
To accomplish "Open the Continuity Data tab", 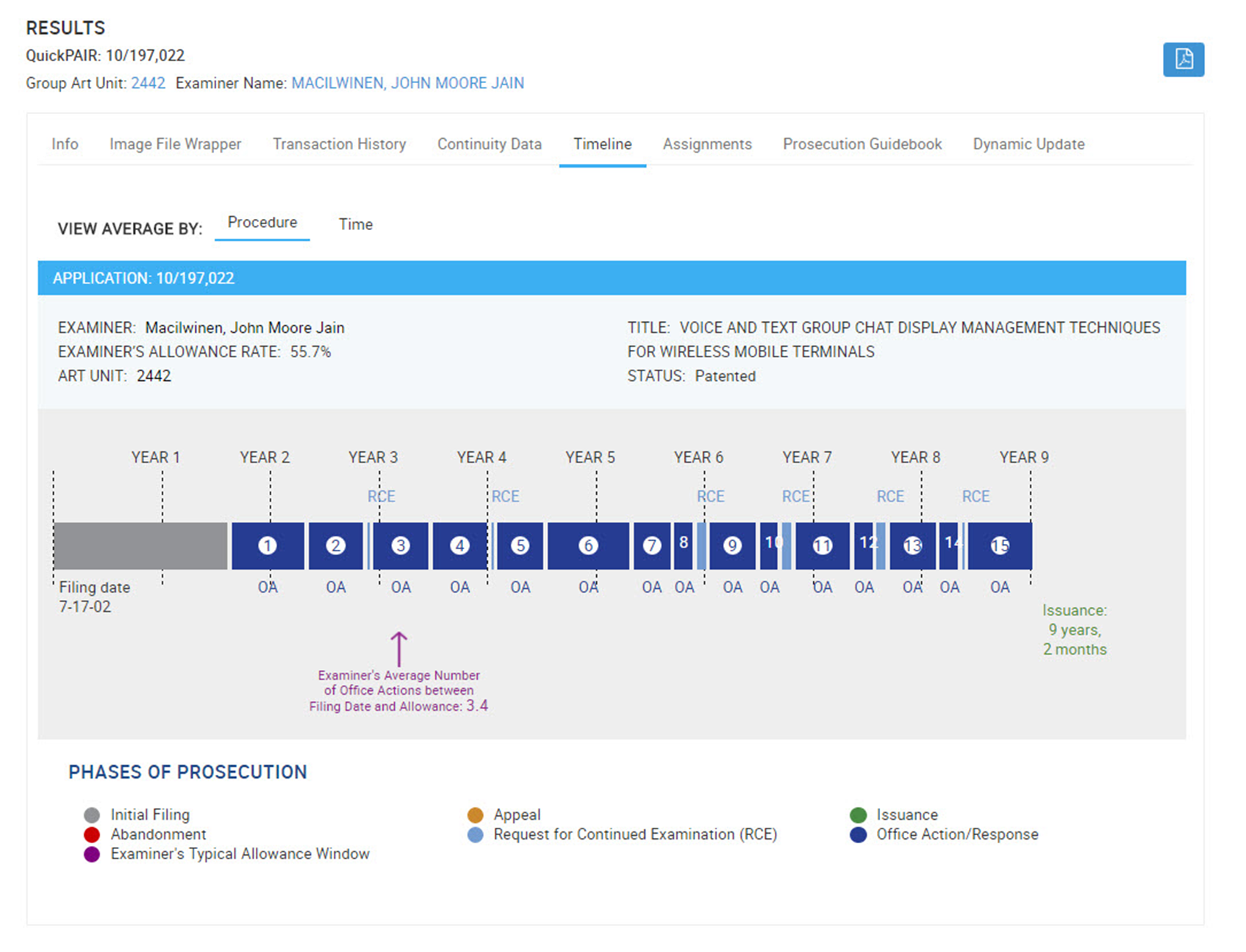I will pyautogui.click(x=489, y=144).
